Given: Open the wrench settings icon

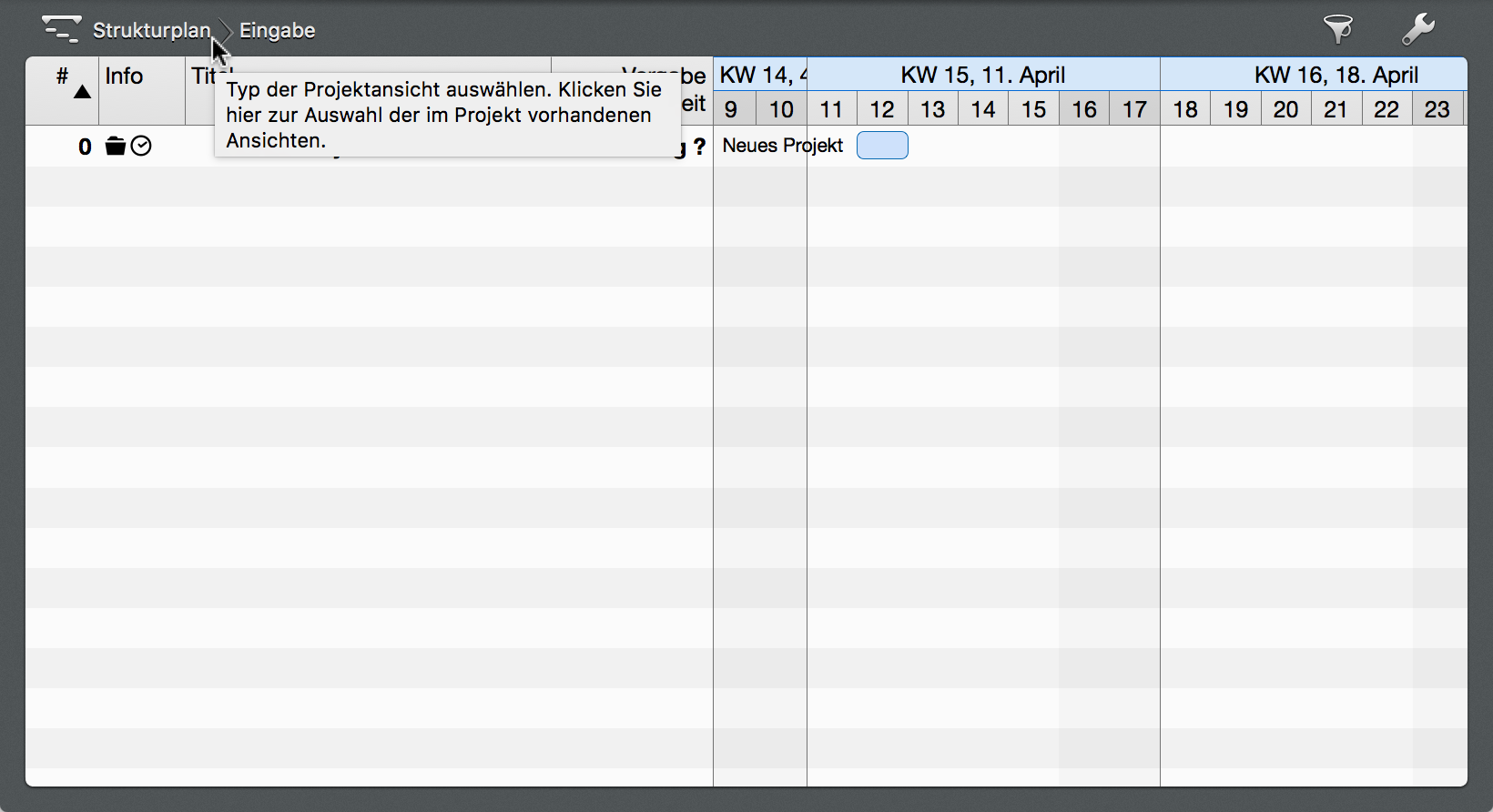Looking at the screenshot, I should tap(1418, 29).
